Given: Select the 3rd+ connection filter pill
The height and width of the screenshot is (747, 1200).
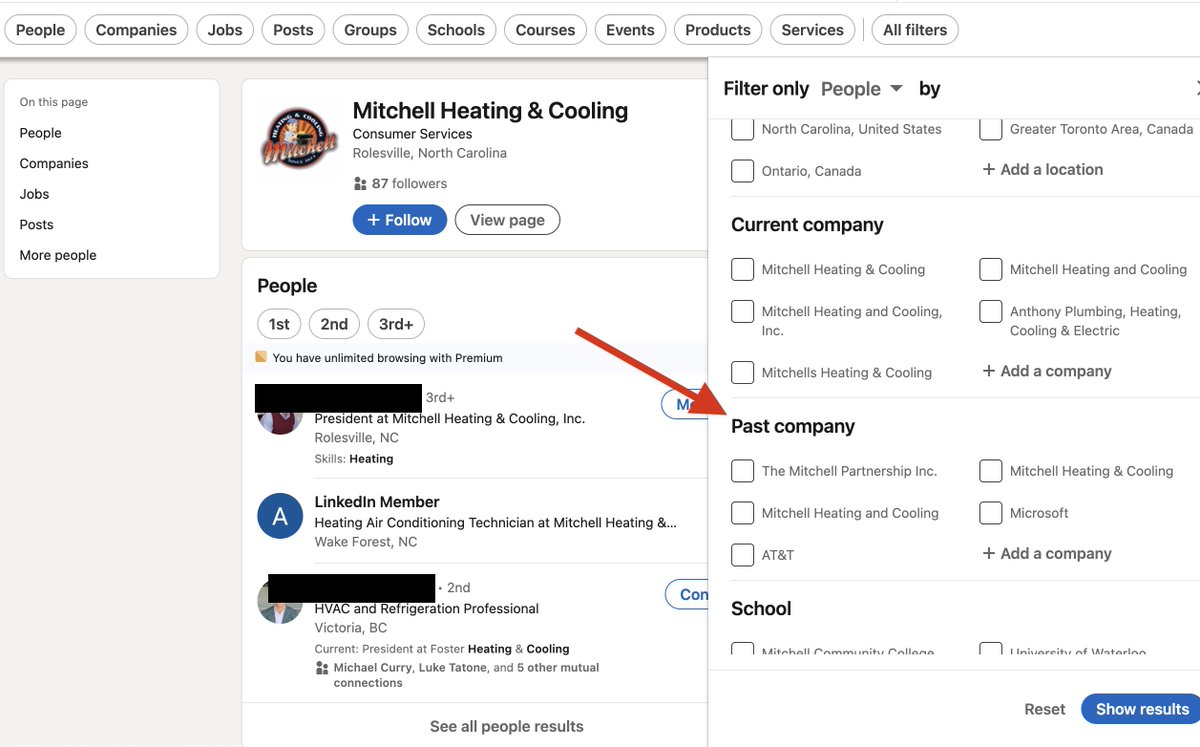Looking at the screenshot, I should (x=396, y=324).
